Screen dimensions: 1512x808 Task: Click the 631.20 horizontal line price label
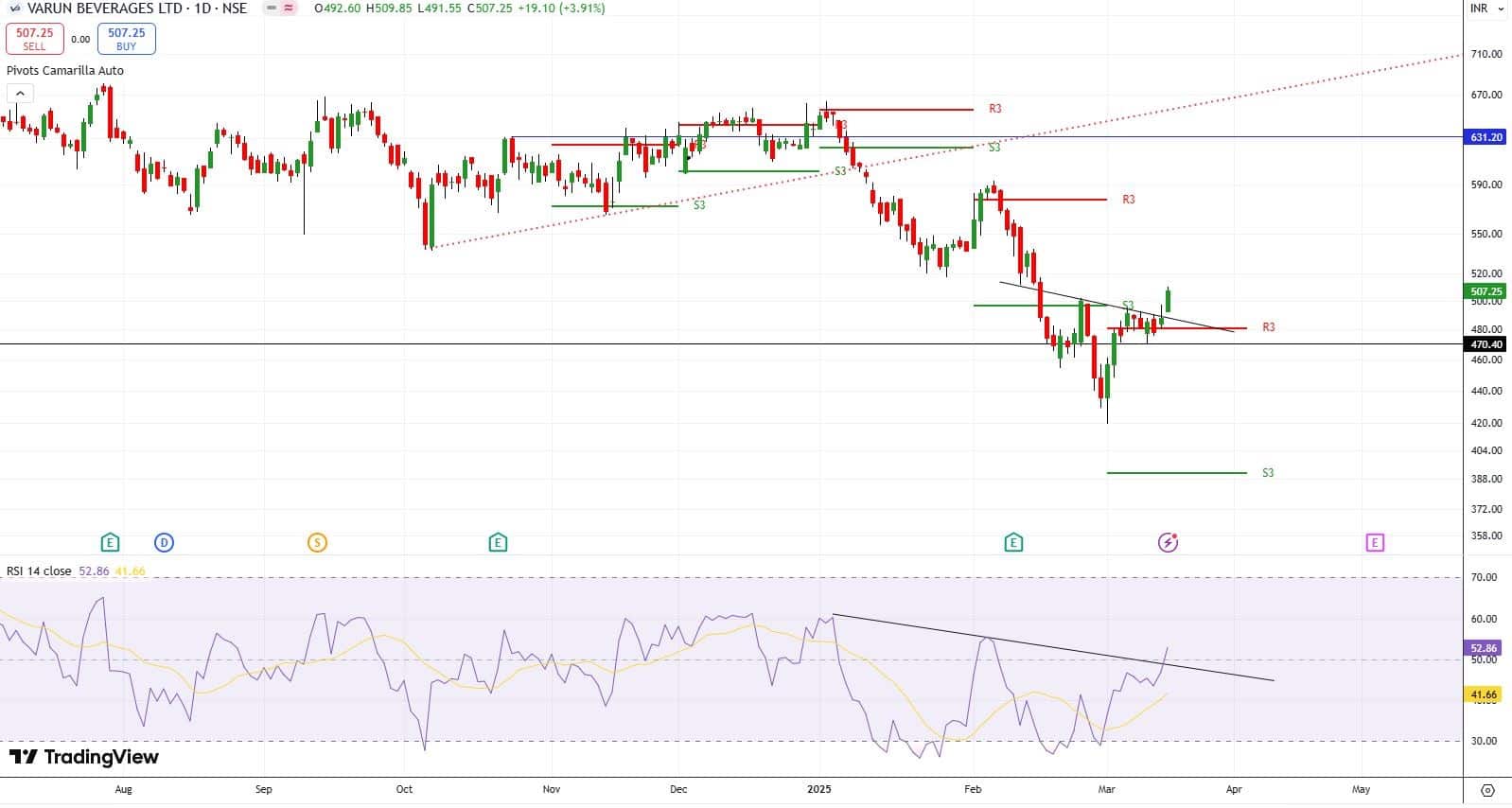(1486, 137)
